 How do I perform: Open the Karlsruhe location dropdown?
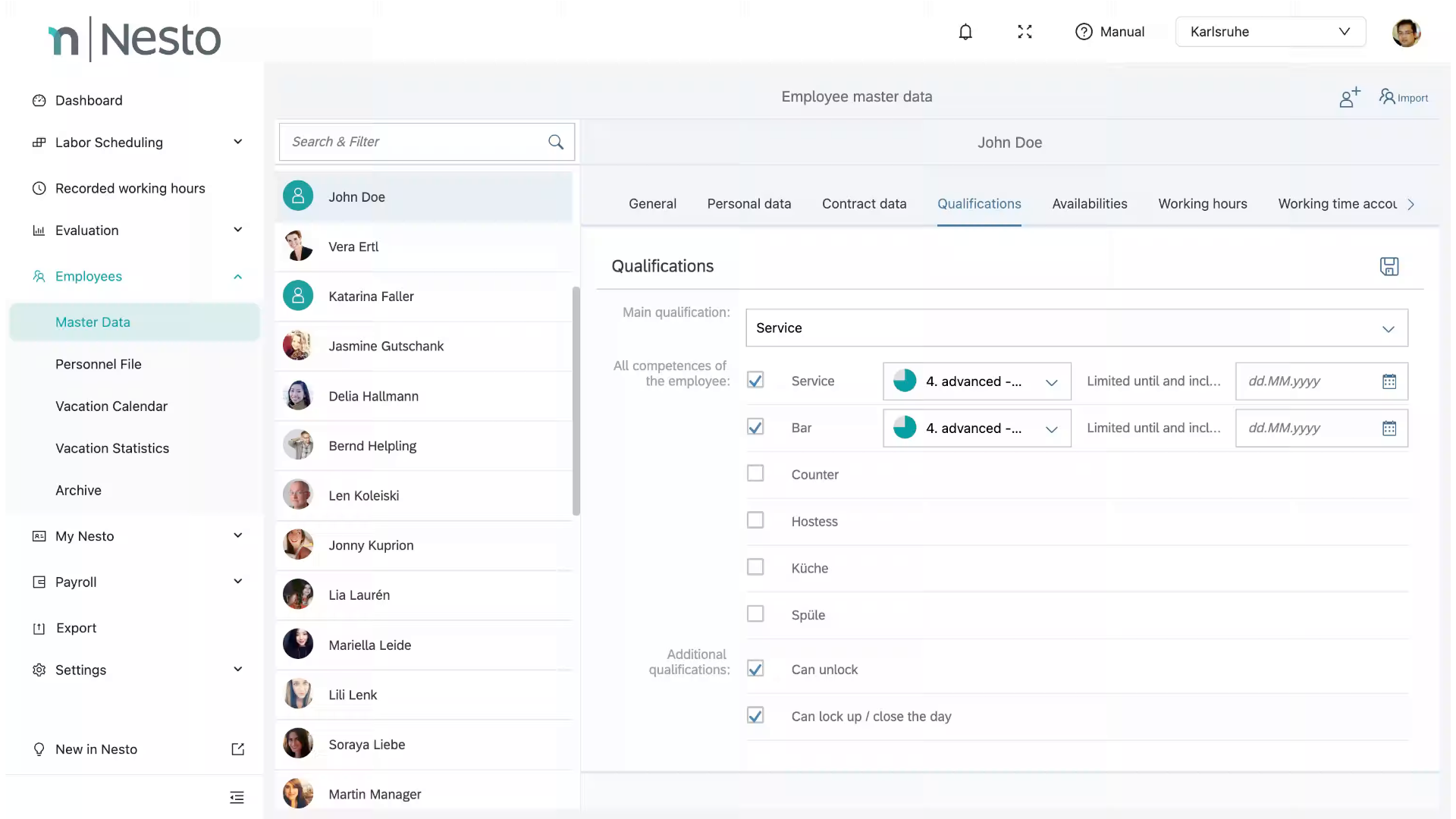[1270, 32]
